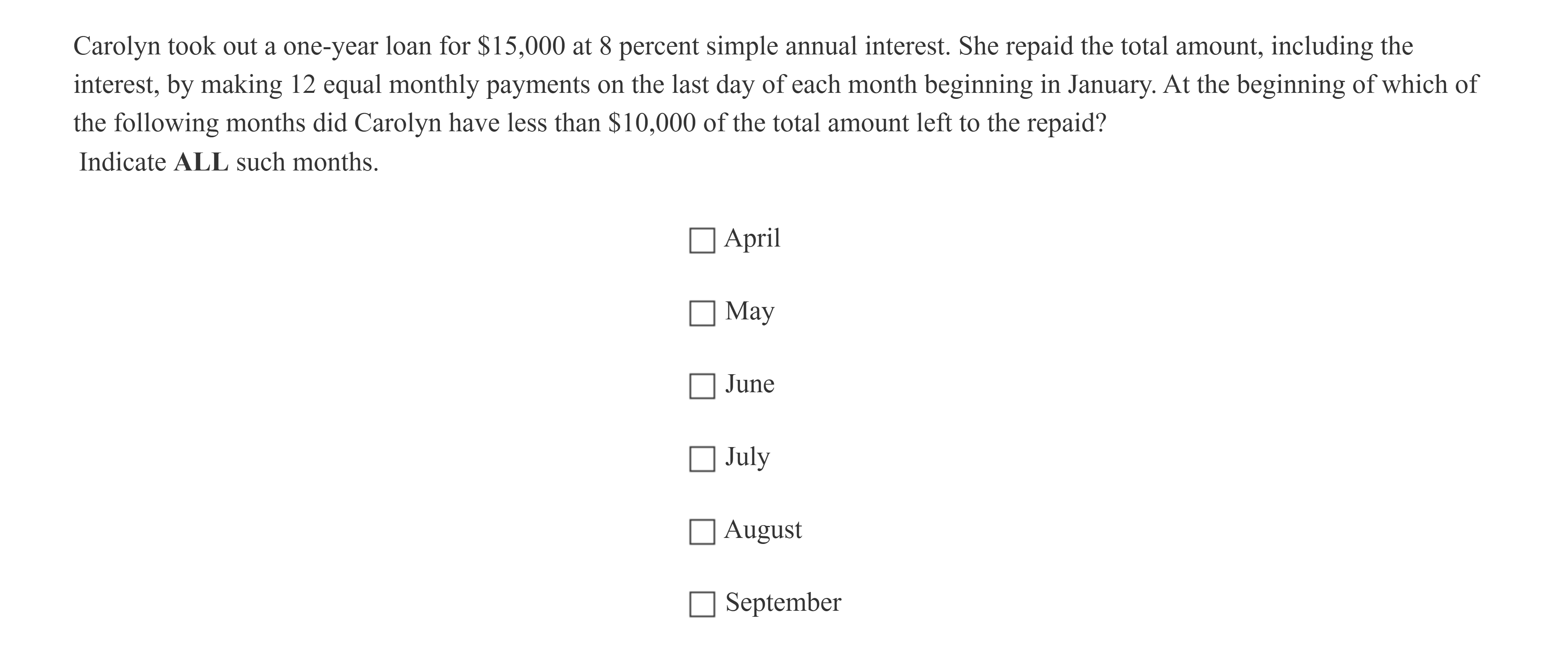
Task: Click the word Carolyn starting the question
Action: [117, 46]
